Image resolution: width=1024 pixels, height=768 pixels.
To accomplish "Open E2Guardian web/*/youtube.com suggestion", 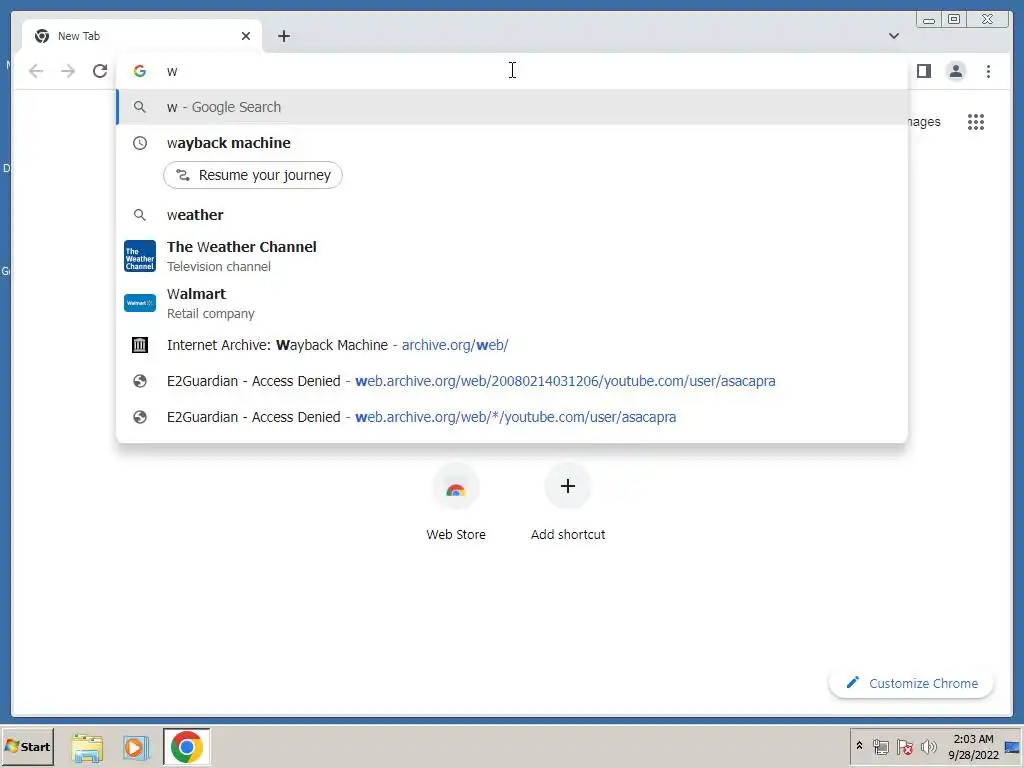I will click(512, 417).
